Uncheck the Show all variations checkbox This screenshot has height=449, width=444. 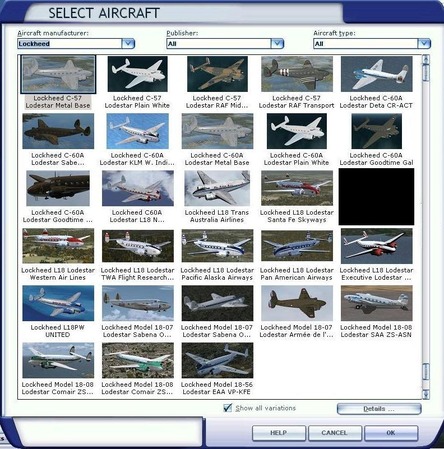tap(228, 408)
